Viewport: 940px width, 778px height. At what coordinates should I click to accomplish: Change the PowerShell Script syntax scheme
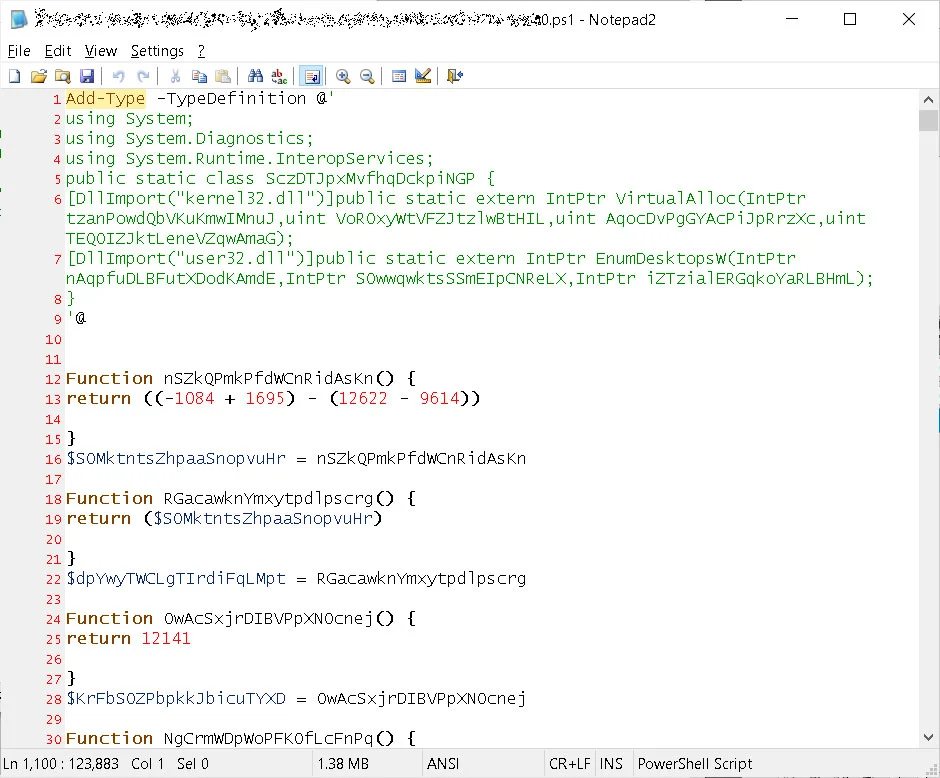click(x=694, y=763)
